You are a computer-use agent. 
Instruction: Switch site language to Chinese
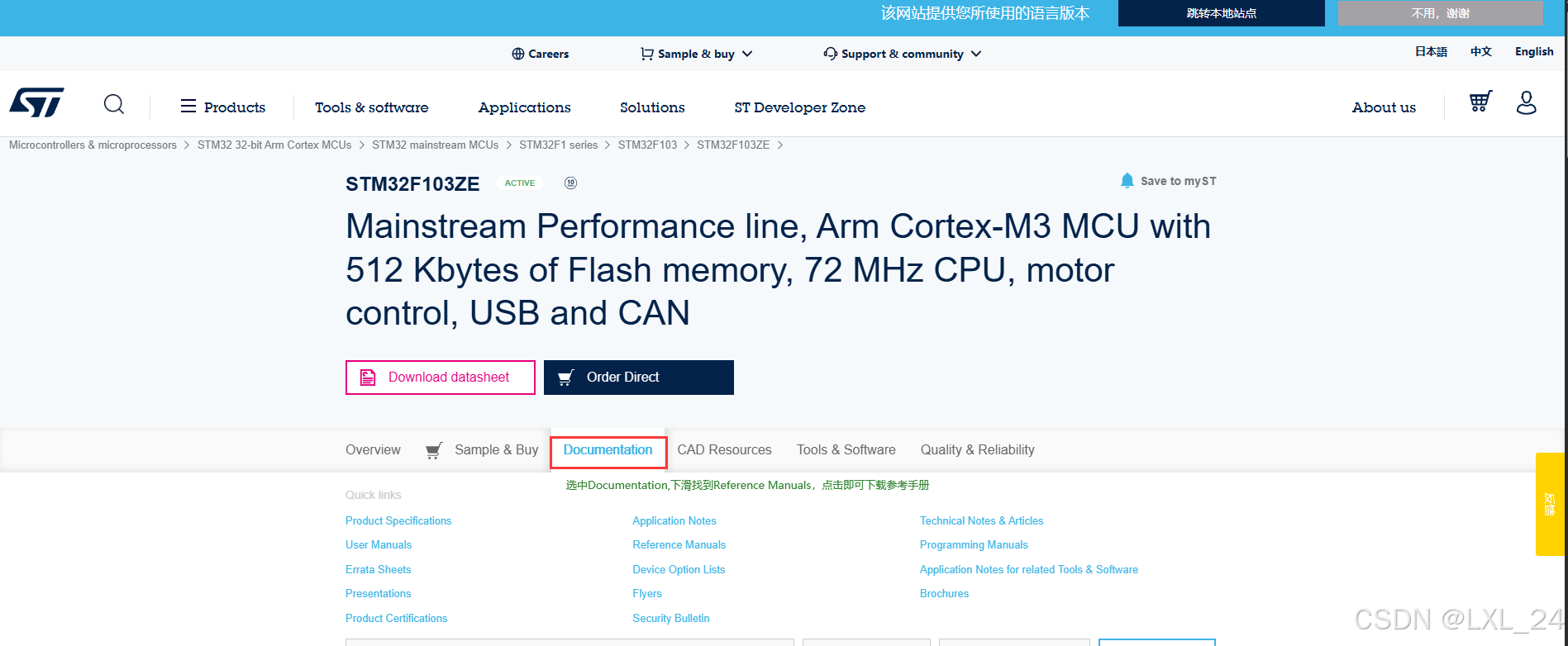pyautogui.click(x=1481, y=51)
